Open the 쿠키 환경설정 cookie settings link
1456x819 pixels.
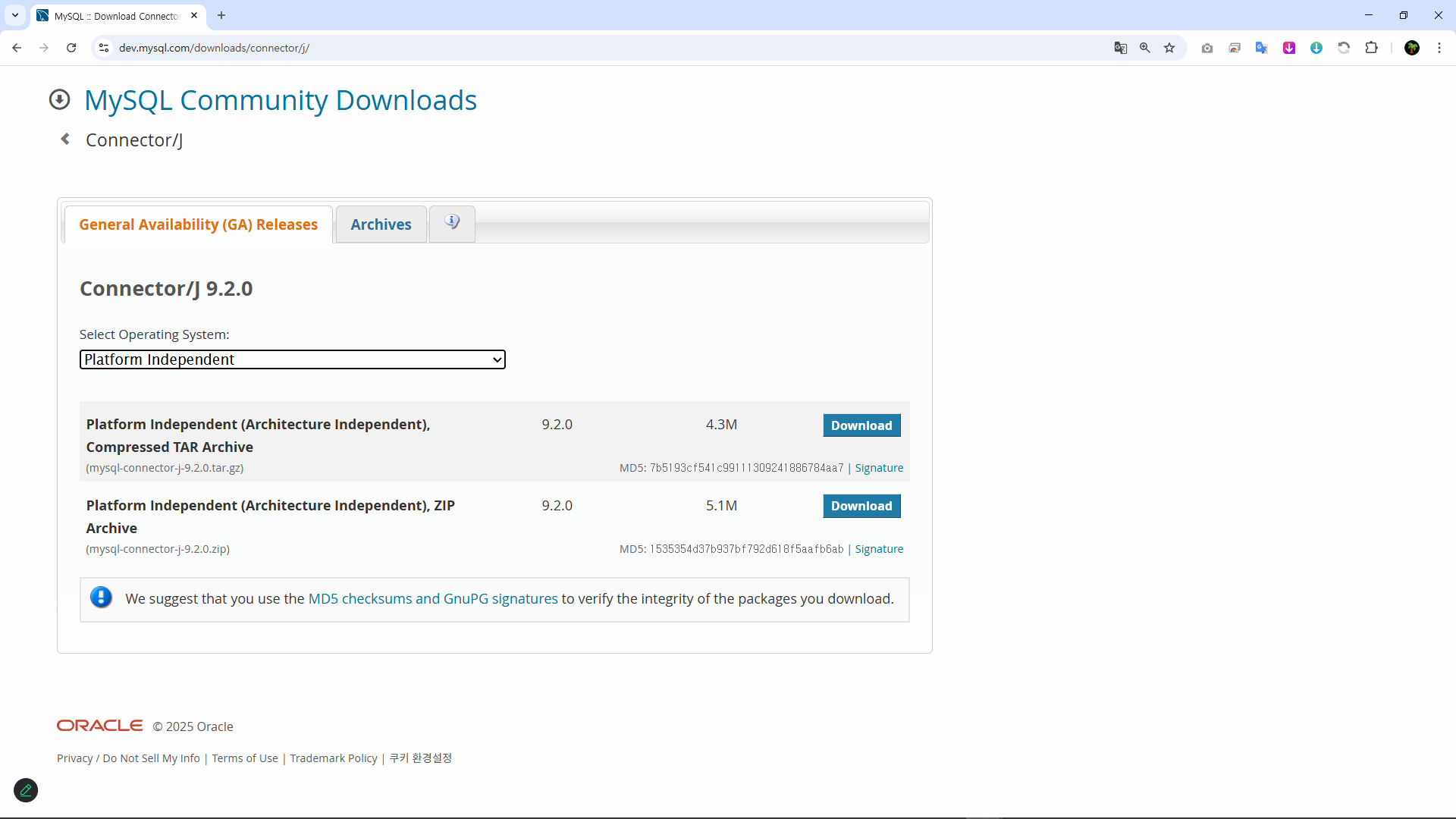pos(421,758)
